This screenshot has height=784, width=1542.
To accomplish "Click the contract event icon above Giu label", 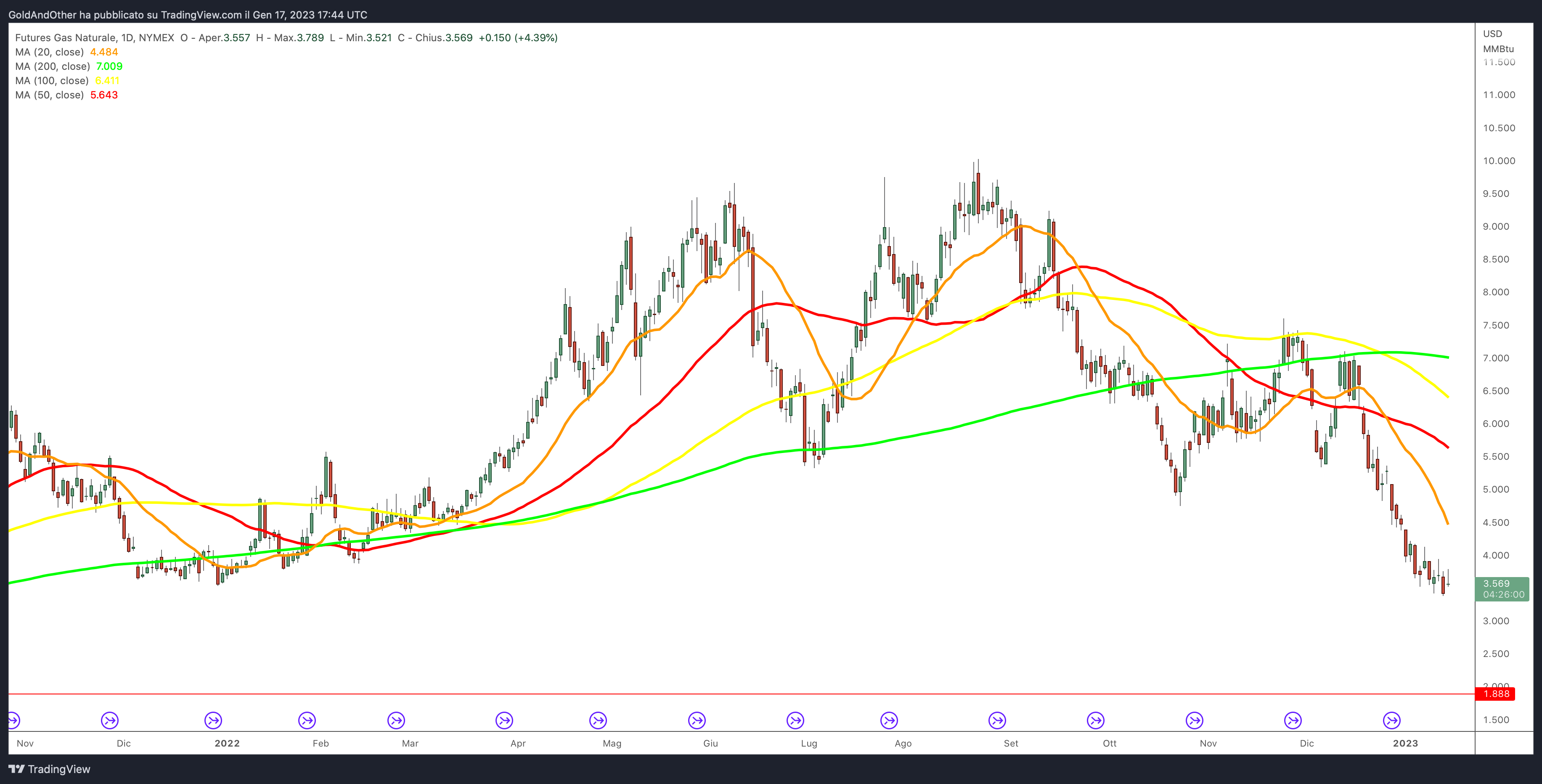I will [x=697, y=720].
